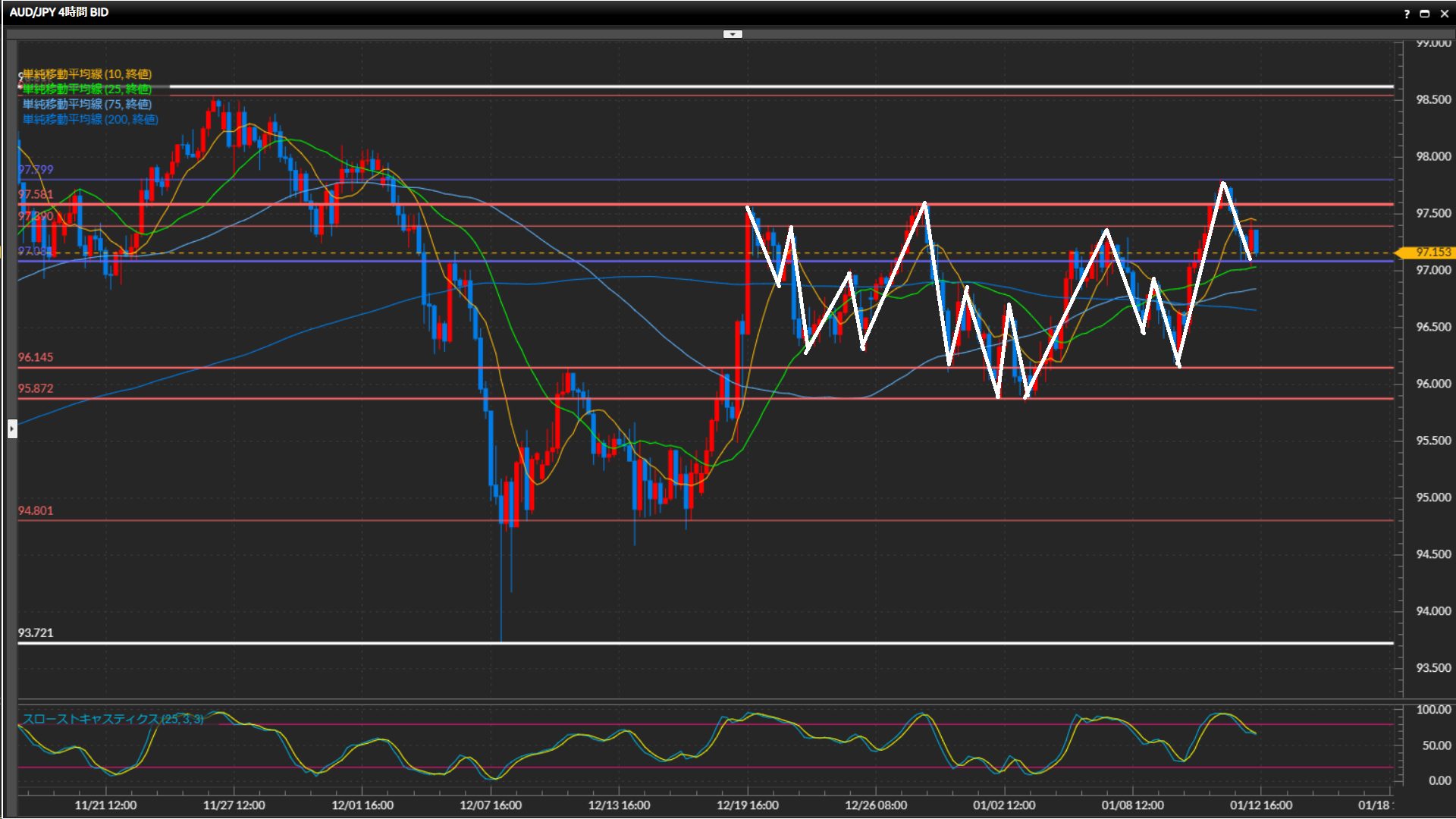Click the 97.799 purple line label
Image resolution: width=1456 pixels, height=819 pixels.
click(x=36, y=170)
